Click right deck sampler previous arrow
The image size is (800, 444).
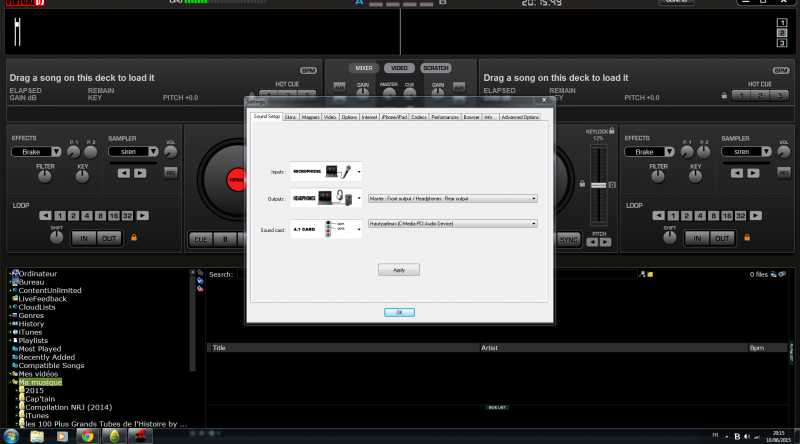(x=737, y=173)
